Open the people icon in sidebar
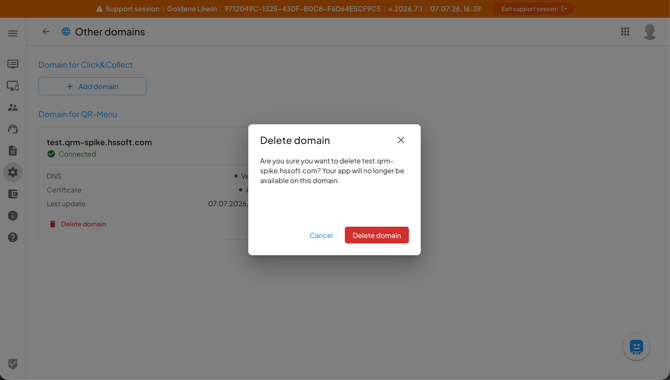This screenshot has height=380, width=670. pos(13,107)
